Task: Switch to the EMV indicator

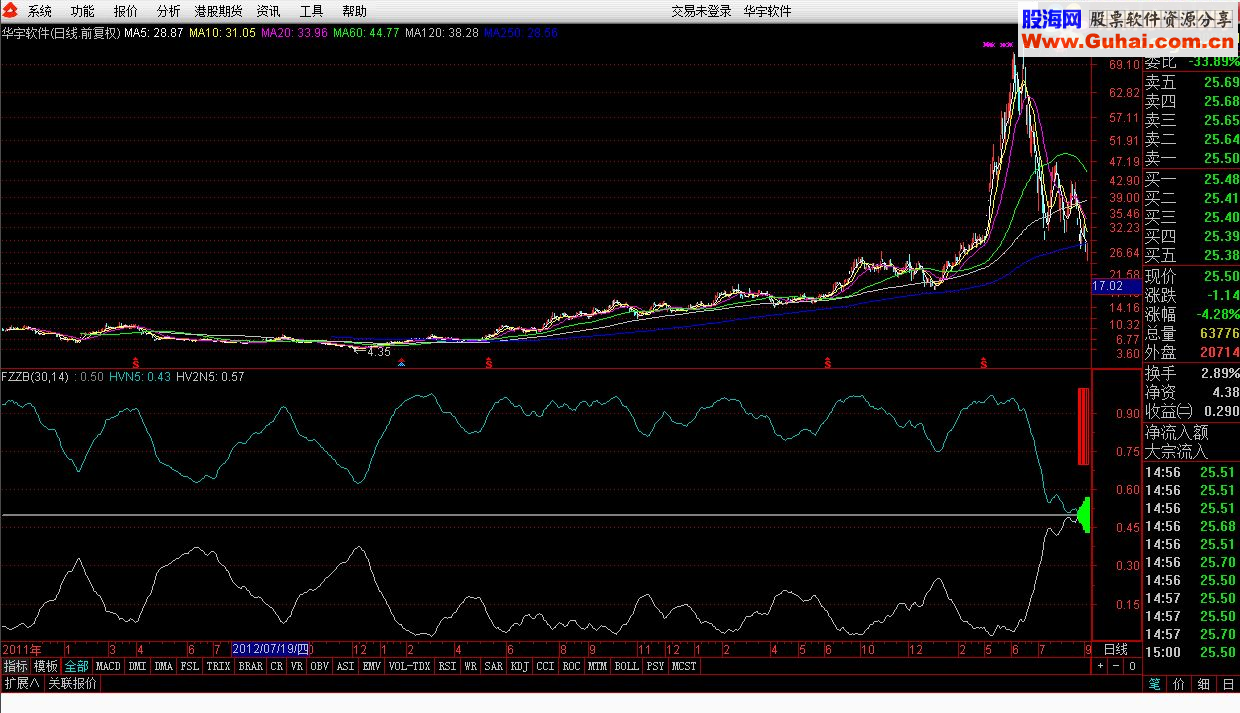Action: point(371,666)
